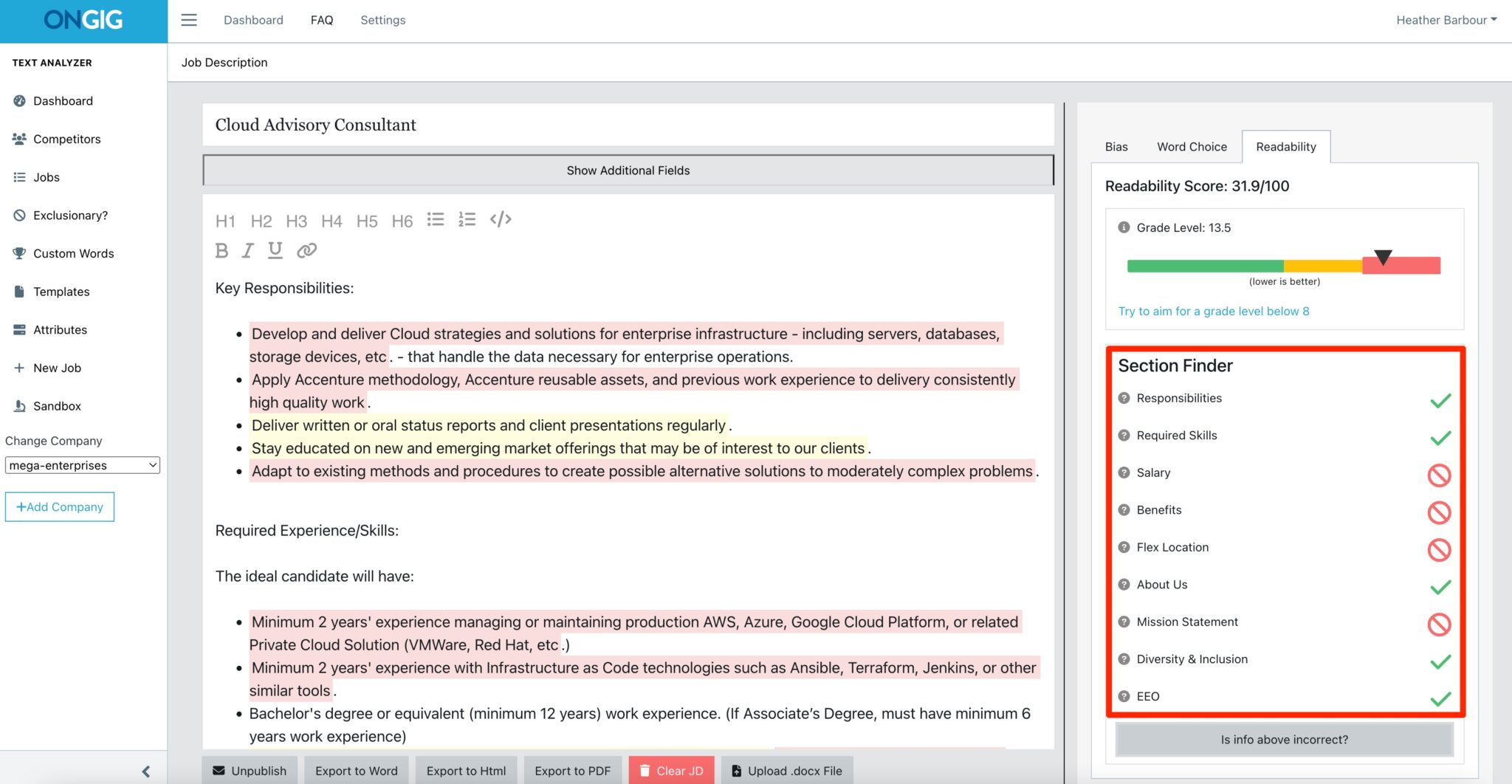Toggle bold formatting in the editor
Image resolution: width=1512 pixels, height=784 pixels.
[221, 250]
